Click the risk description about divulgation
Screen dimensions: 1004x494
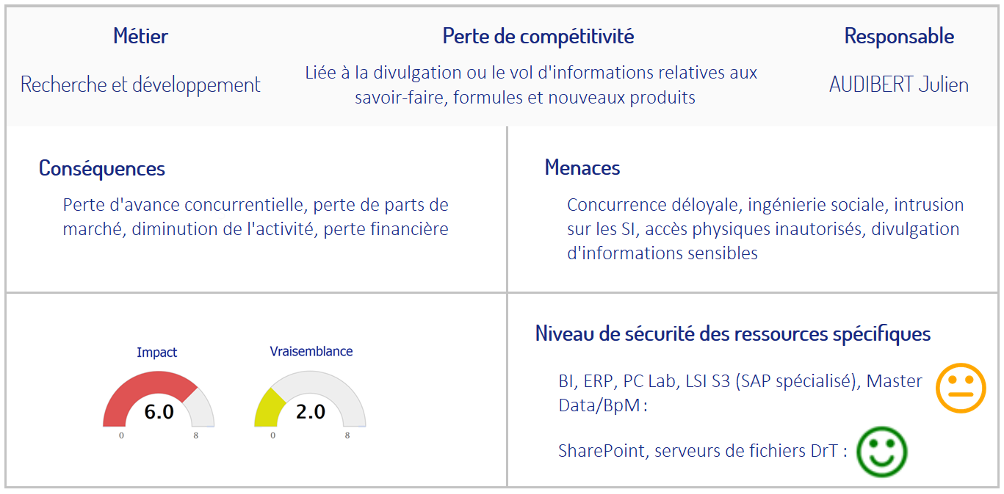[531, 85]
